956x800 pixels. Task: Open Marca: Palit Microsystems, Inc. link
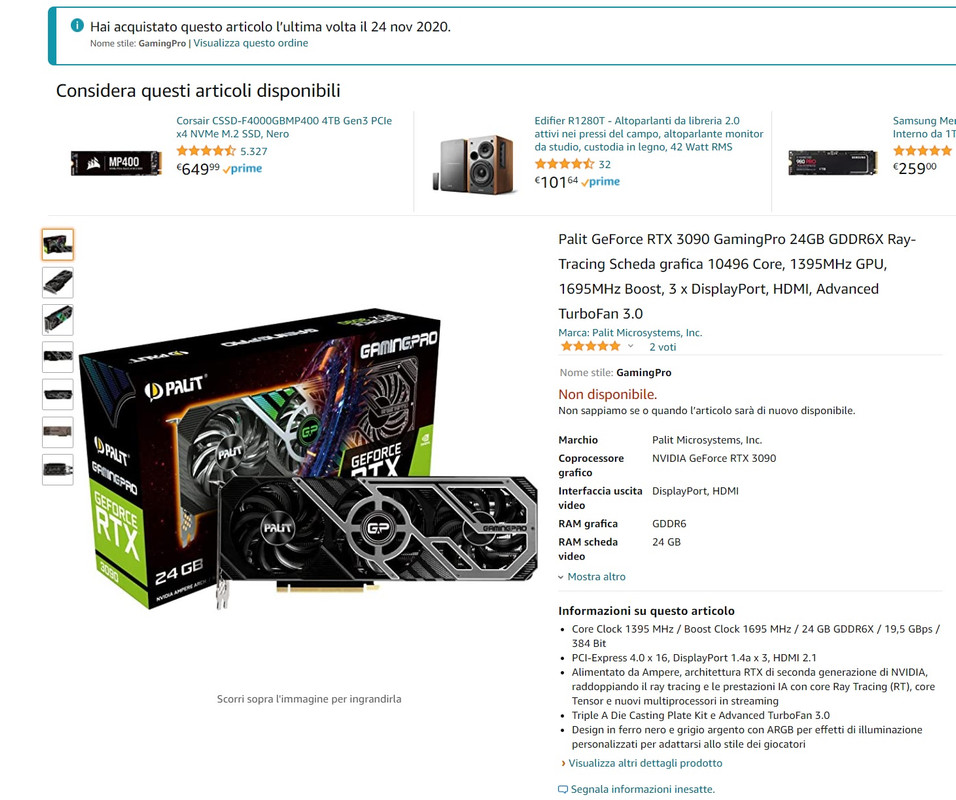pyautogui.click(x=630, y=332)
